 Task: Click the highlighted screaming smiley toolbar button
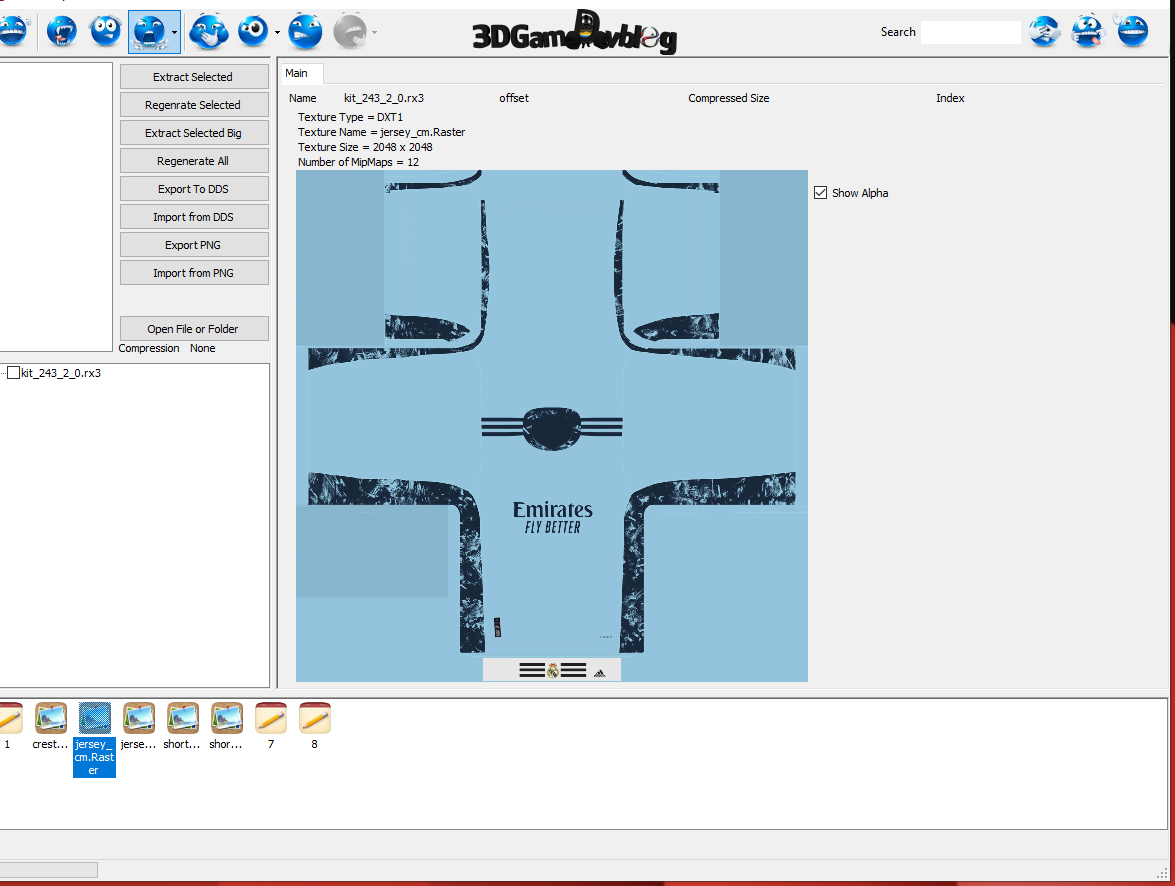pyautogui.click(x=150, y=32)
